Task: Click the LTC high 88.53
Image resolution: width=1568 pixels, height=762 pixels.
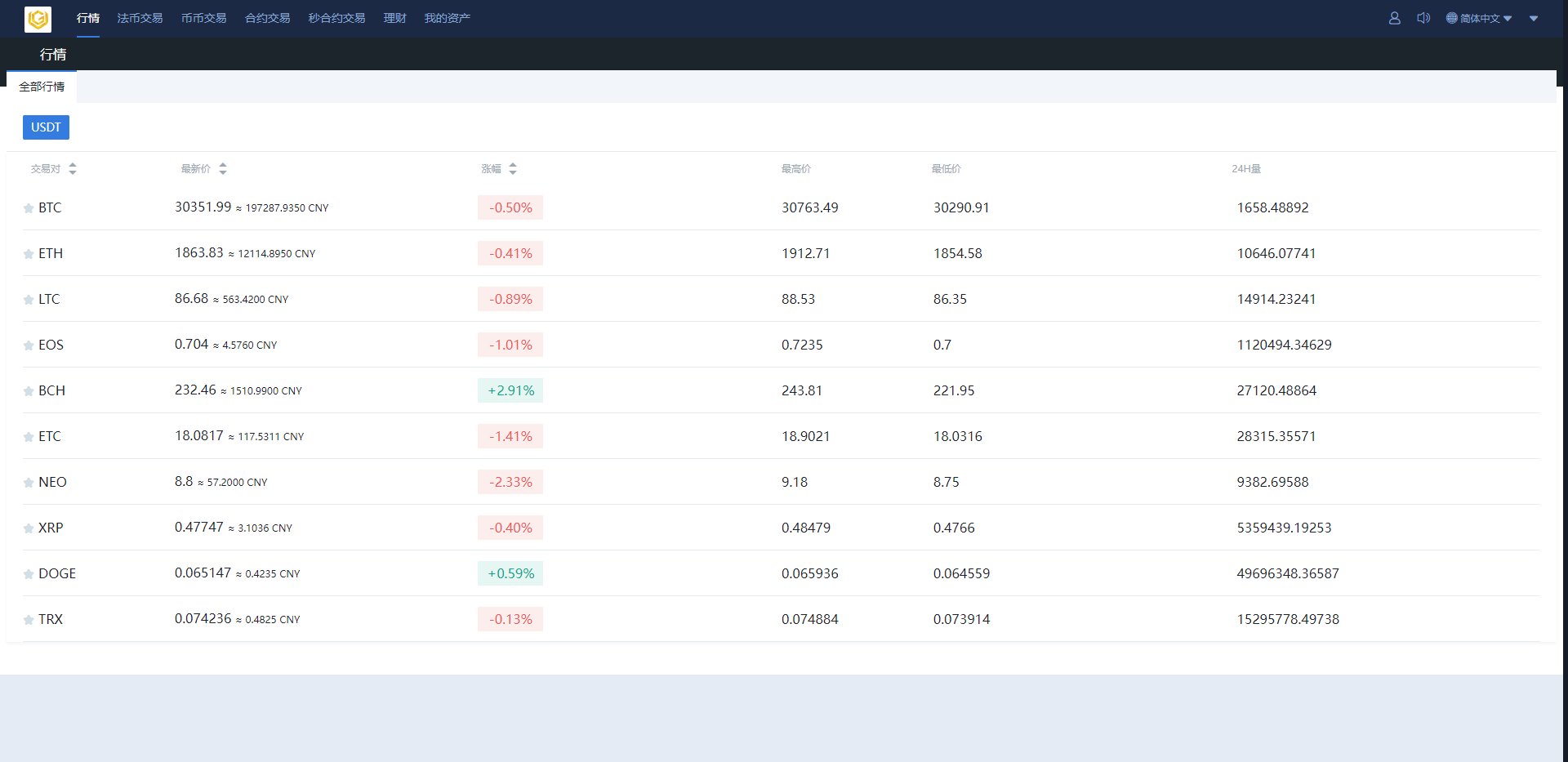Action: point(798,299)
